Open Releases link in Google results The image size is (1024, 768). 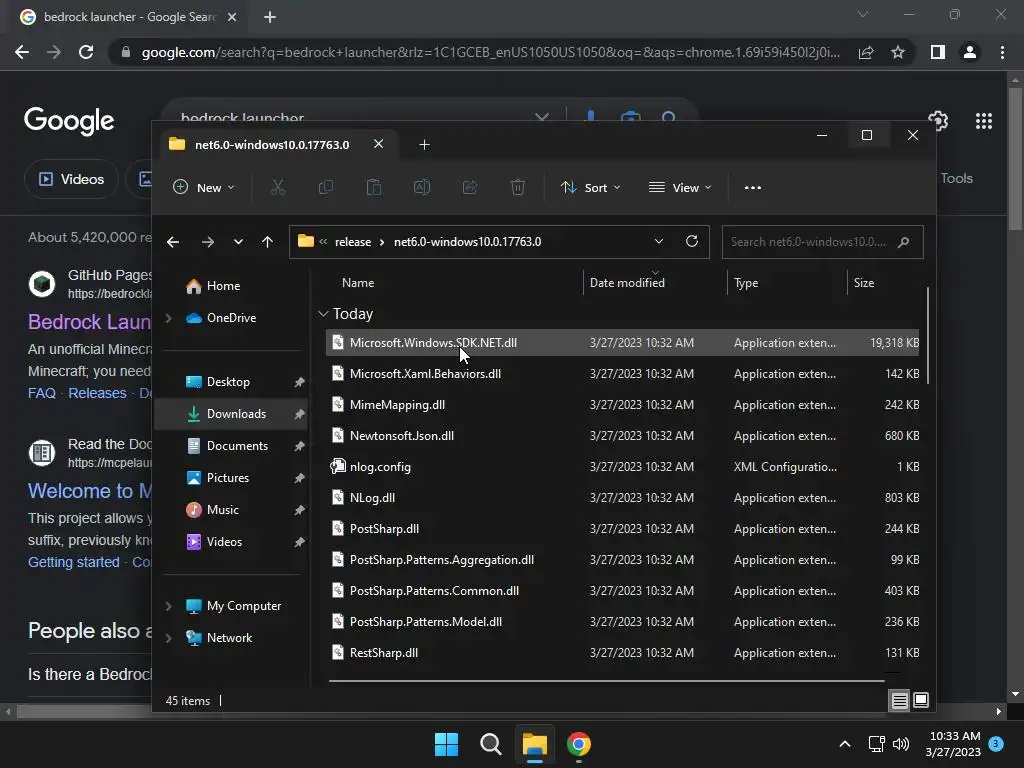(x=97, y=393)
